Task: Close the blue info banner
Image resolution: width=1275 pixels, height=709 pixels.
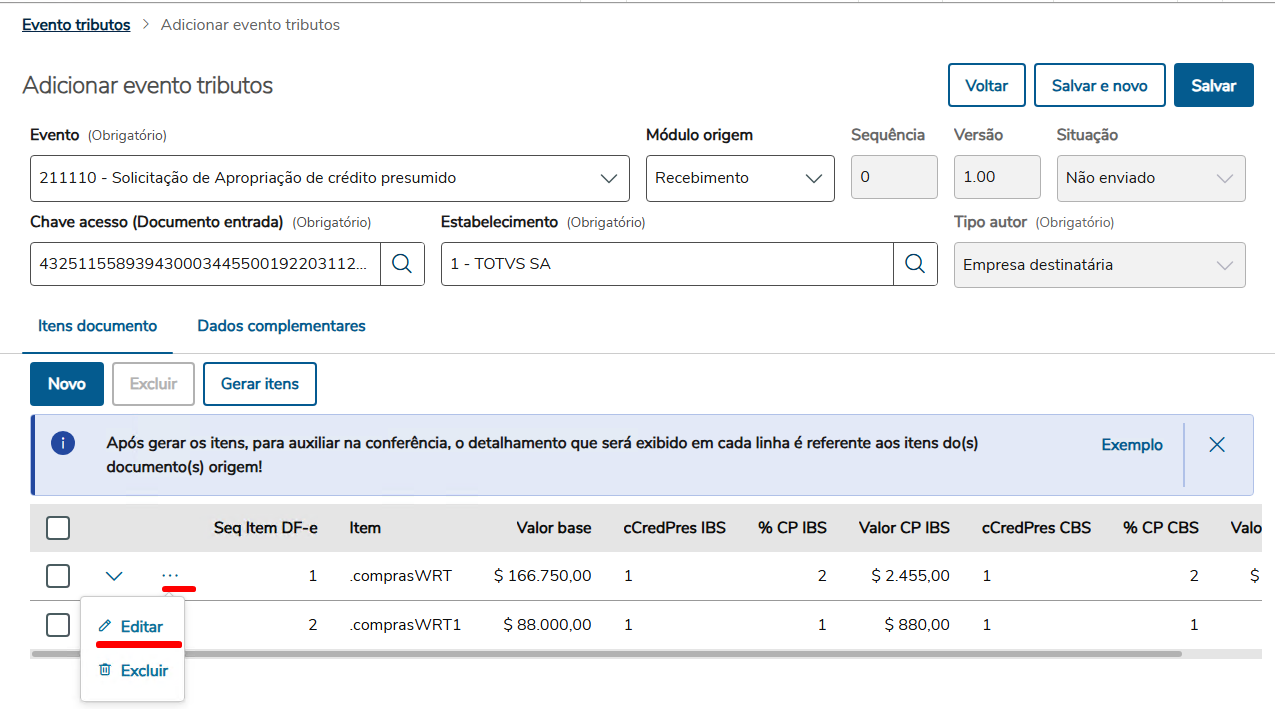Action: coord(1217,445)
